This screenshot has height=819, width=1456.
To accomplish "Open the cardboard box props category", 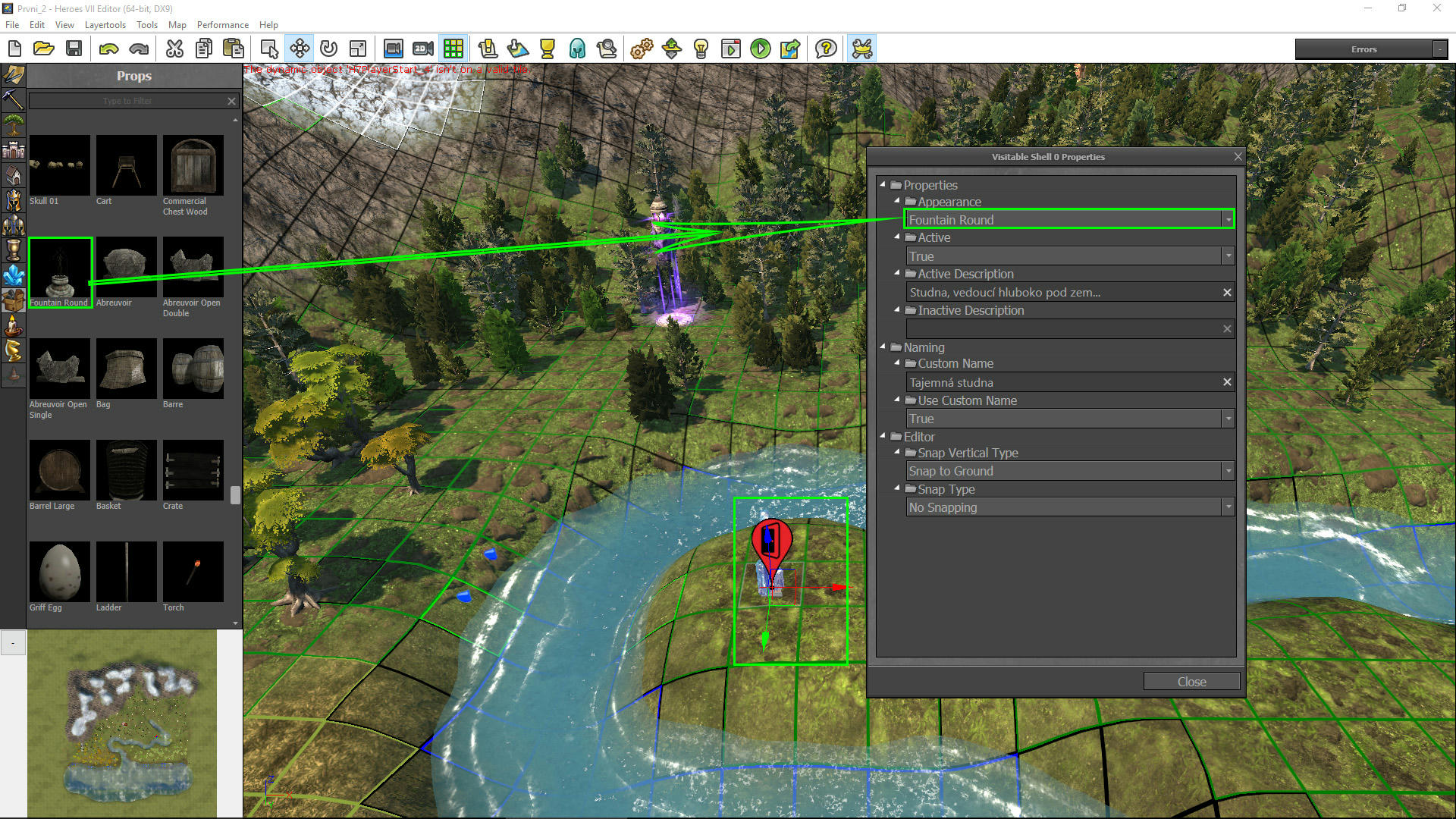I will click(x=14, y=300).
